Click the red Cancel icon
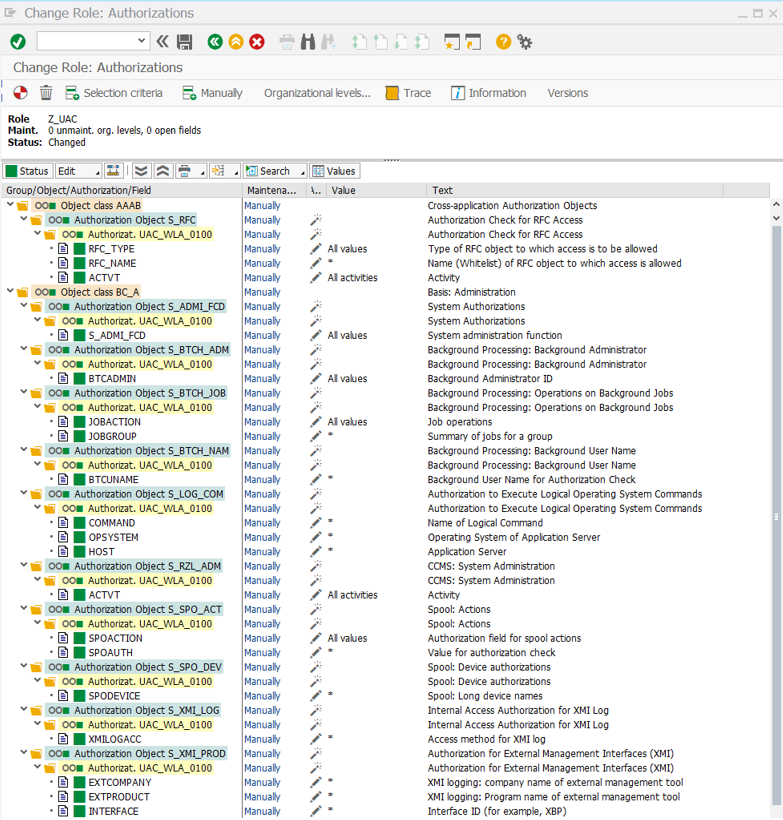 [257, 41]
